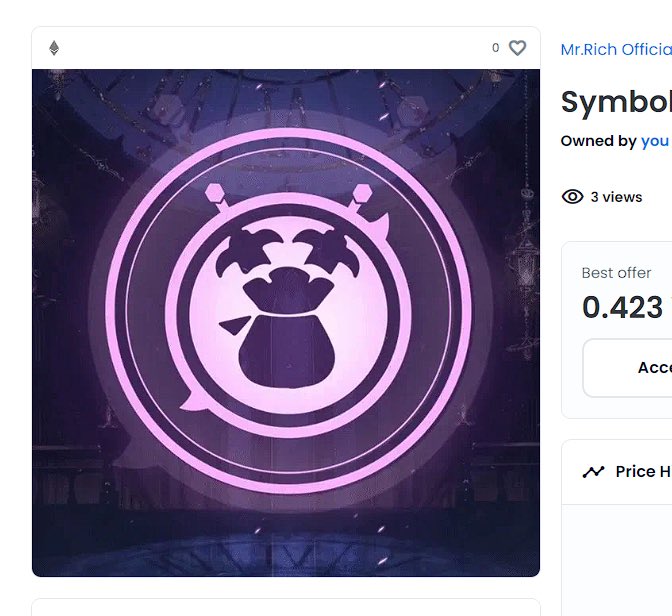Click the 'Owned by' label text
The width and height of the screenshot is (672, 616).
pyautogui.click(x=599, y=141)
